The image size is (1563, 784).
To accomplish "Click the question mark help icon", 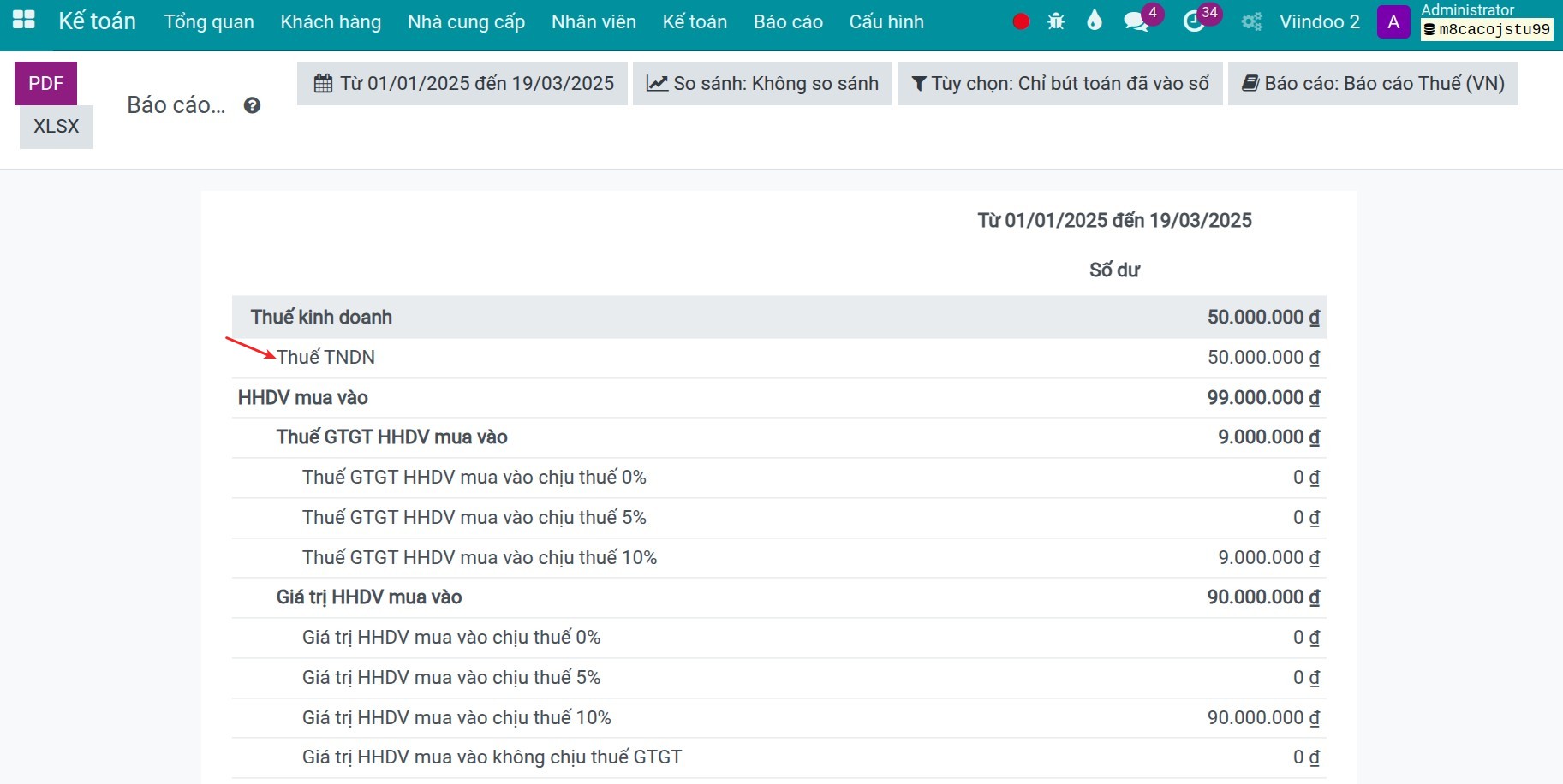I will tap(252, 105).
